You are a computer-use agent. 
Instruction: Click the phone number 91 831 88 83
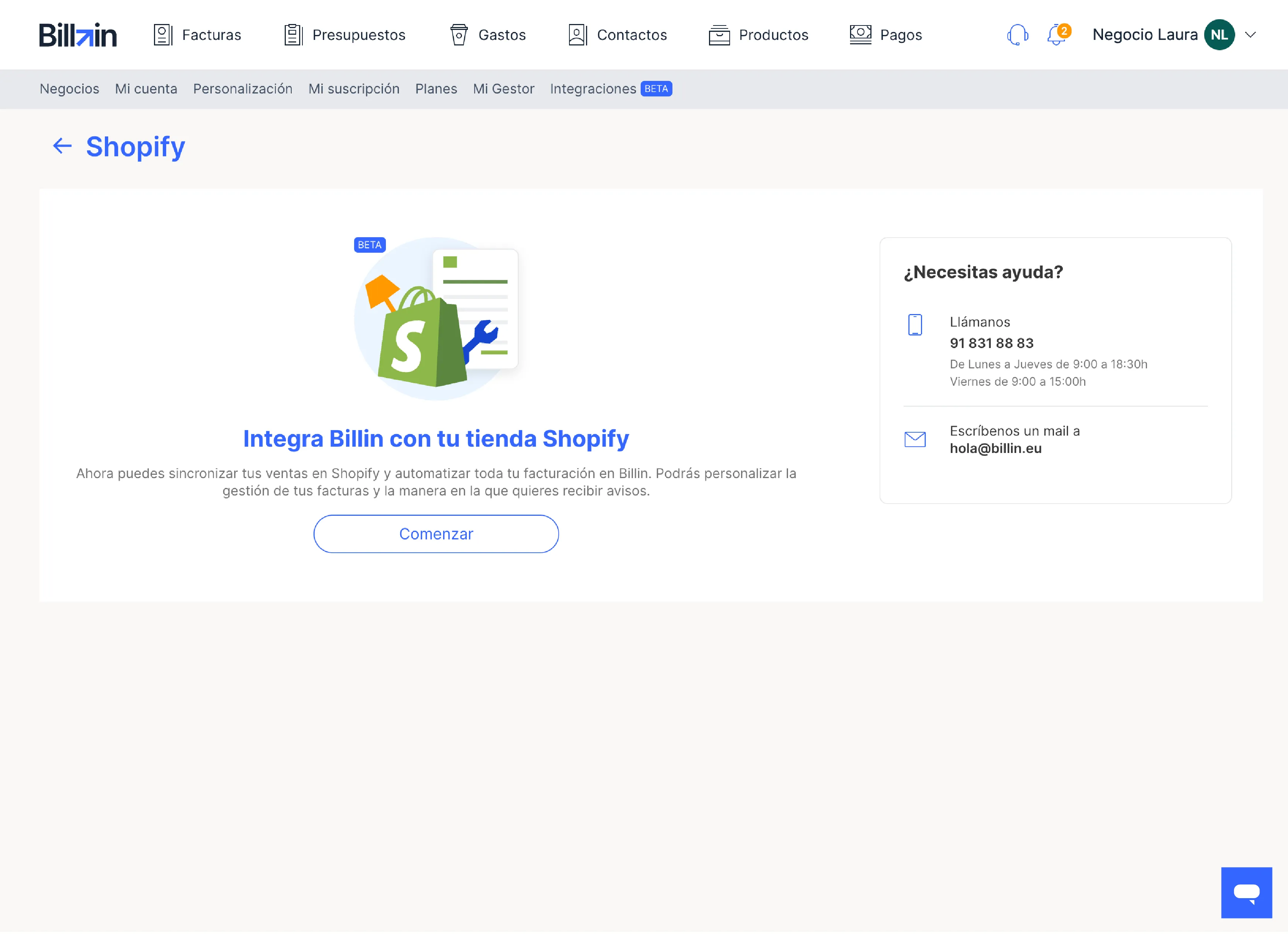tap(992, 344)
